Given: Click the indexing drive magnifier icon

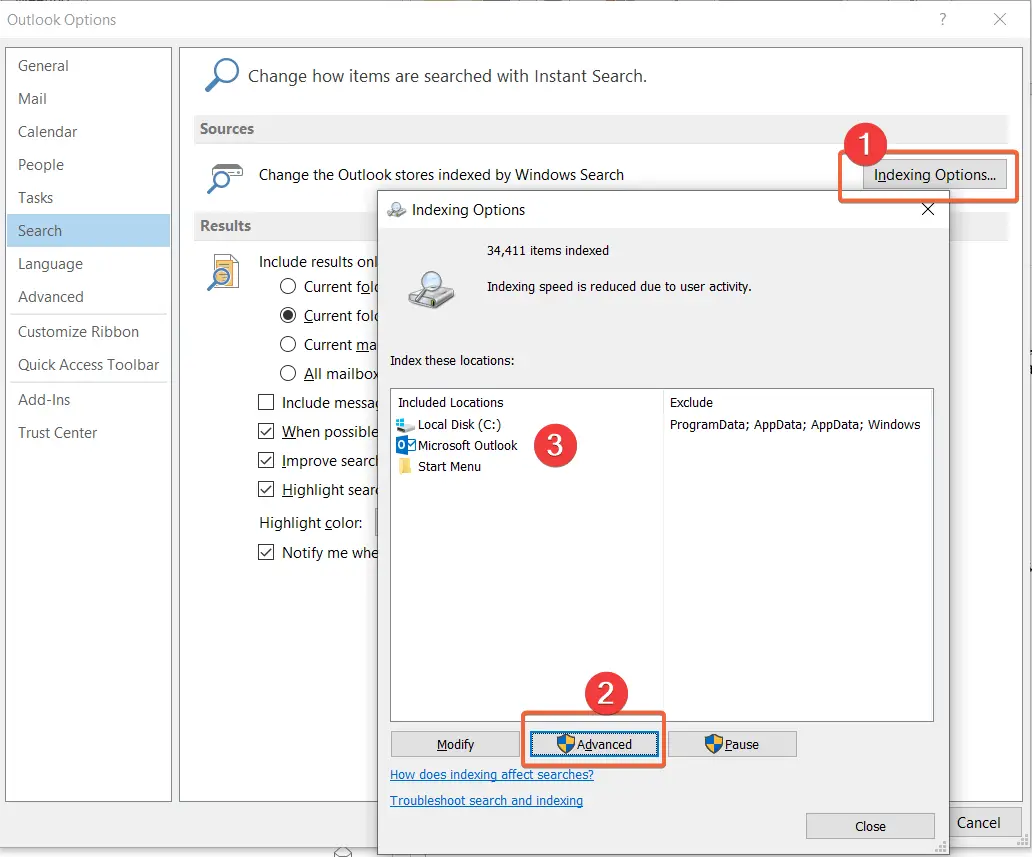Looking at the screenshot, I should [x=431, y=290].
